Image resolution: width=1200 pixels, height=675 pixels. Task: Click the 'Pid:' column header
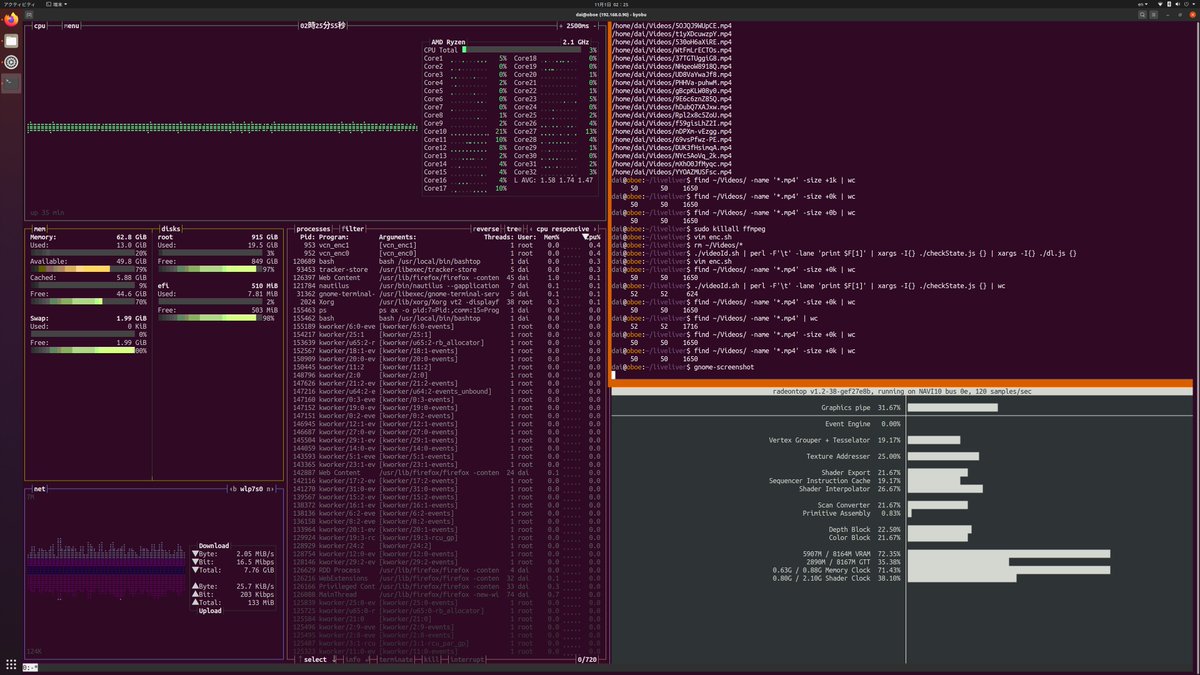click(307, 237)
